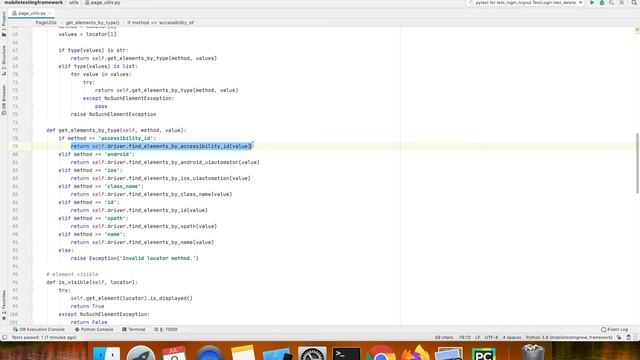Open Finder from the Dock
640x360 pixels.
click(x=106, y=353)
